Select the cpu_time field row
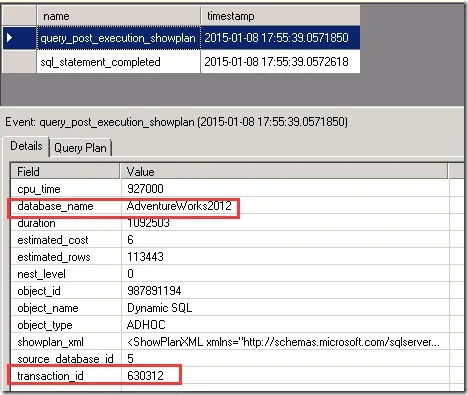468x395 pixels. tap(230, 189)
